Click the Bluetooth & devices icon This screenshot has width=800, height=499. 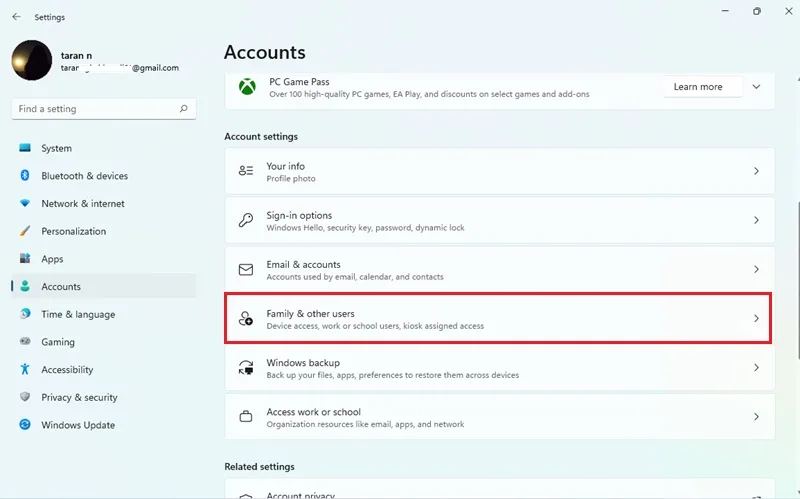(24, 176)
